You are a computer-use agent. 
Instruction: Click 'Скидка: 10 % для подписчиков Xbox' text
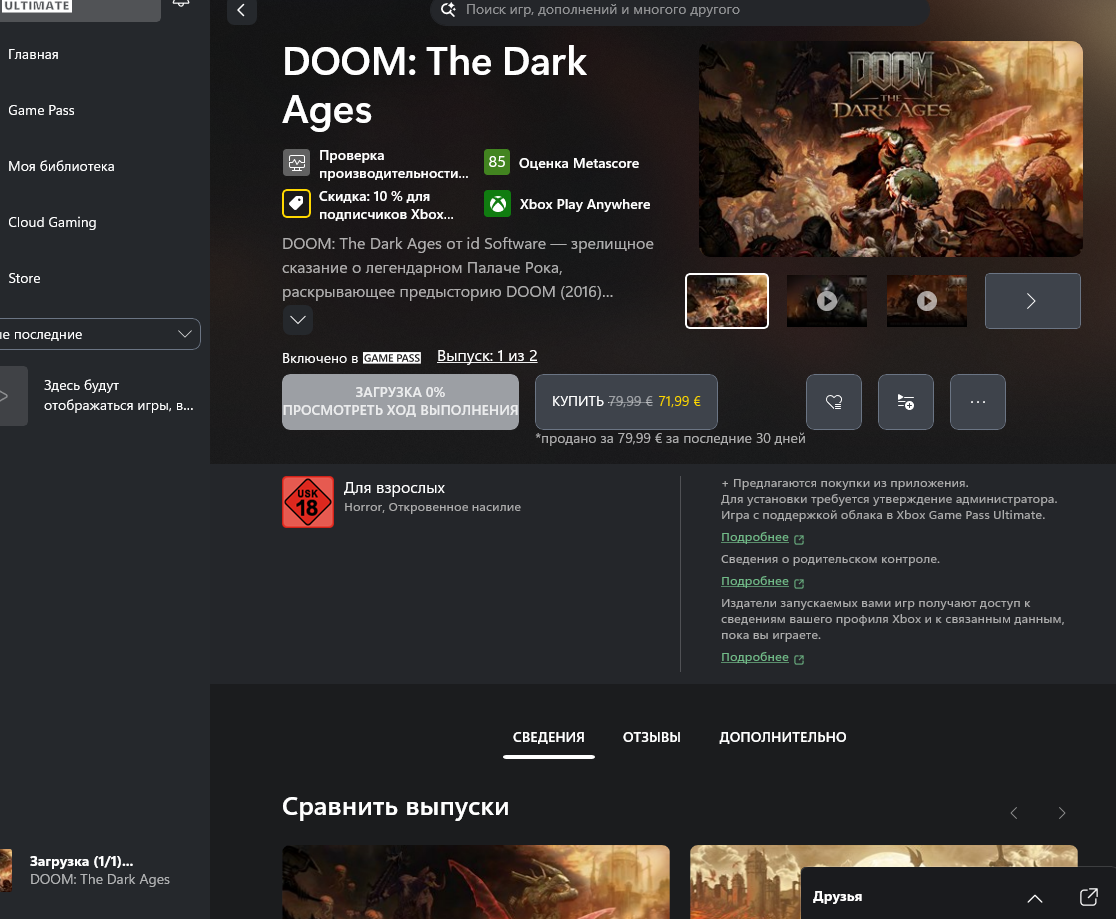click(386, 205)
